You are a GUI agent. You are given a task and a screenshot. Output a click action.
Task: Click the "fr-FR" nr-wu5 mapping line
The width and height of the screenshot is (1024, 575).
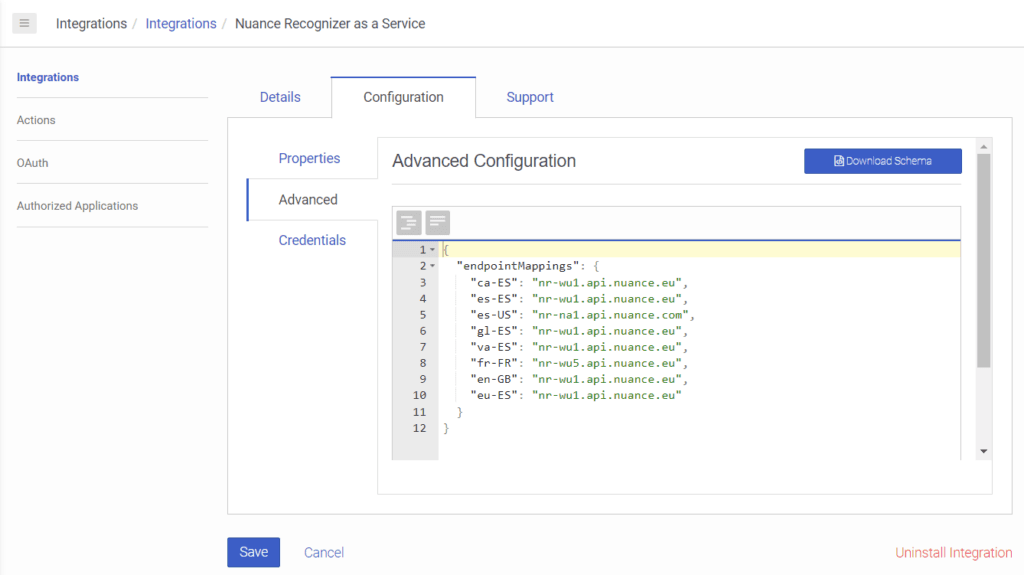point(579,363)
